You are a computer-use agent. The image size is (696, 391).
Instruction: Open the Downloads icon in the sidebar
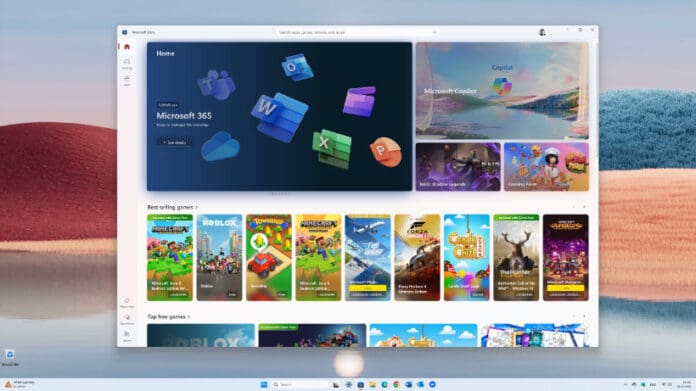127,319
